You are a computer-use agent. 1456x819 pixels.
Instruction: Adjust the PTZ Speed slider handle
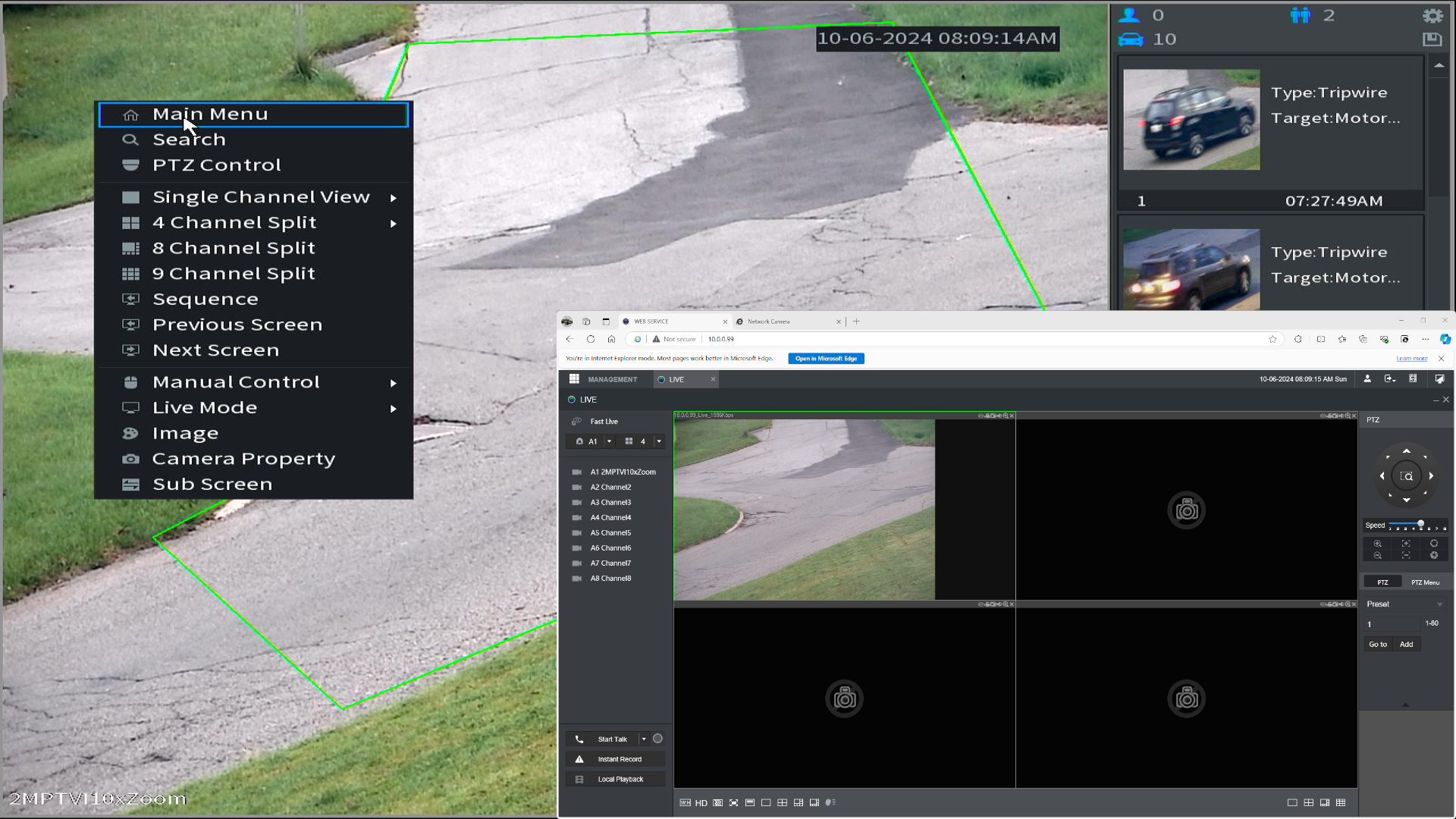tap(1420, 524)
